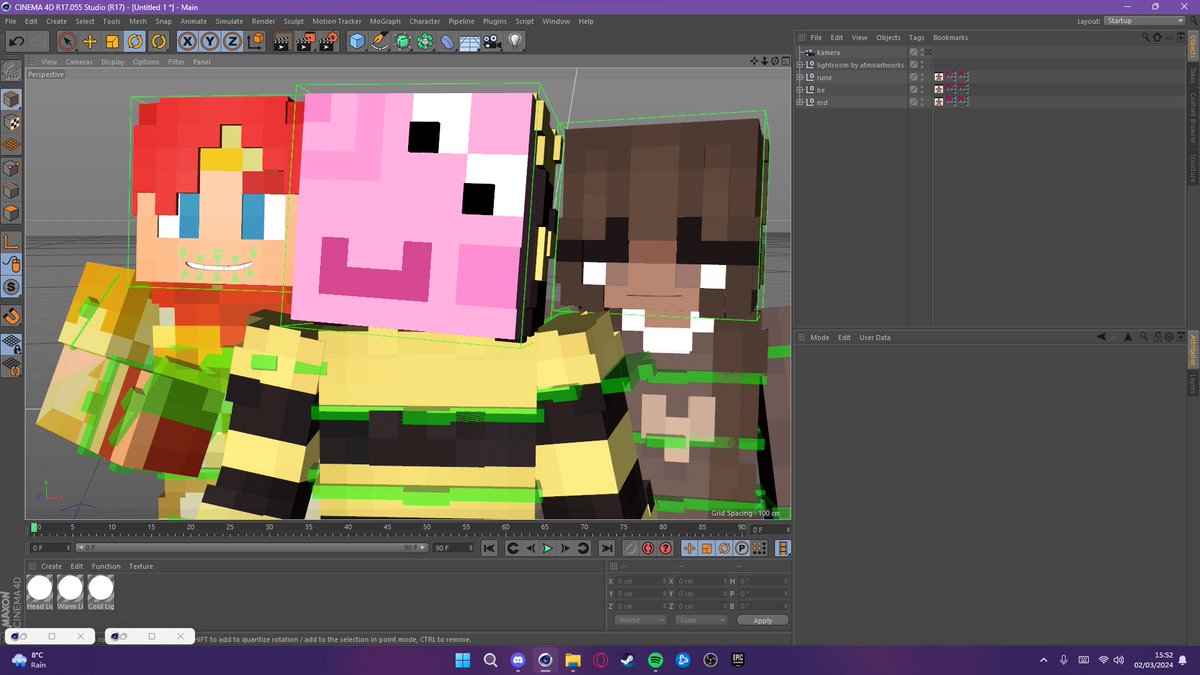
Task: Expand the erd object hierarchy
Action: click(x=800, y=102)
